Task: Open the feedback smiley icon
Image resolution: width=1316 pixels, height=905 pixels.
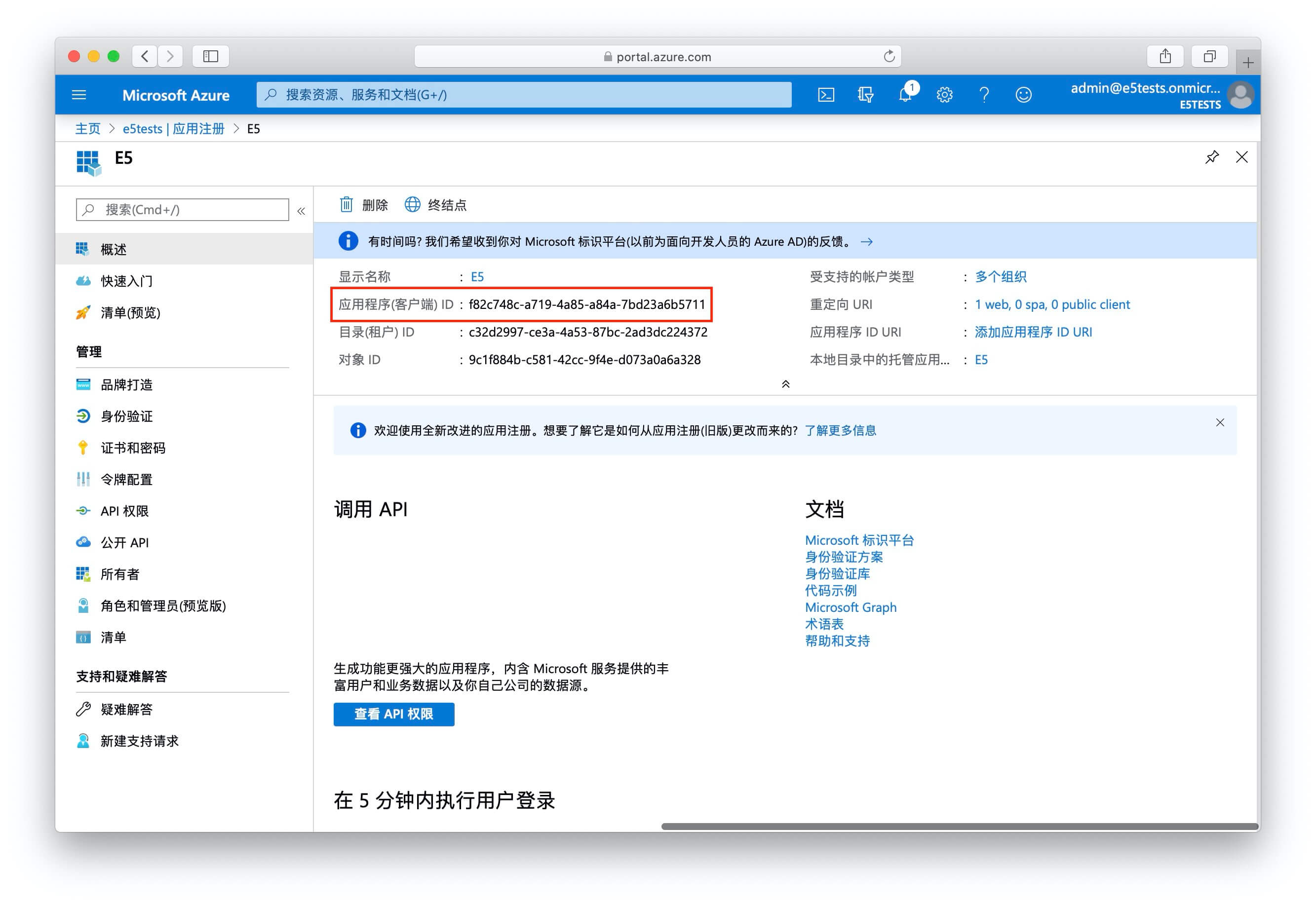Action: pyautogui.click(x=1023, y=95)
